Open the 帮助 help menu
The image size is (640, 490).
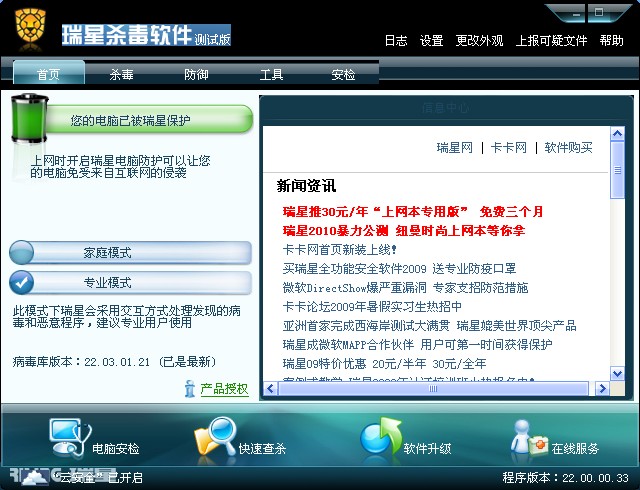point(611,40)
